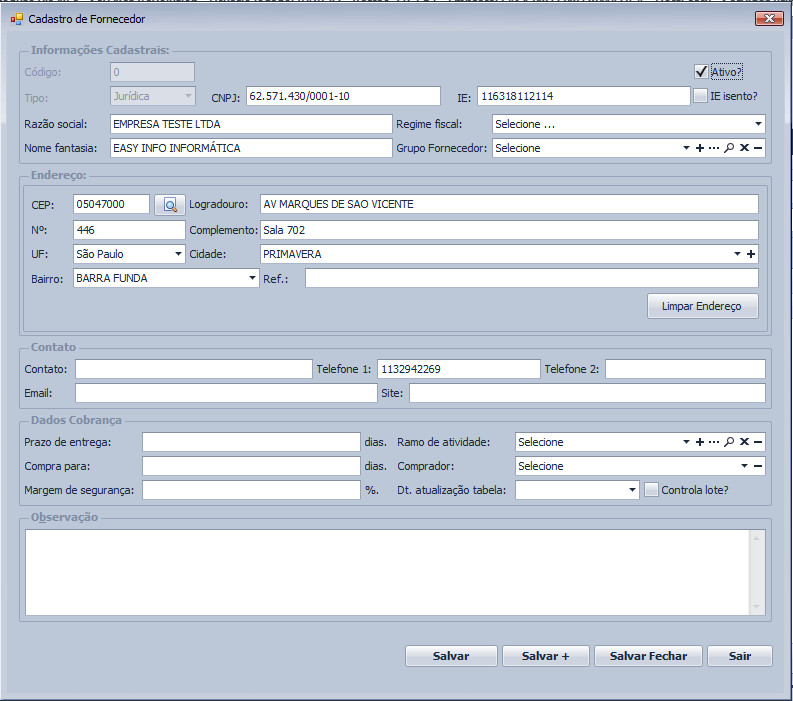
Task: Enable the IE isento? checkbox
Action: click(x=700, y=96)
